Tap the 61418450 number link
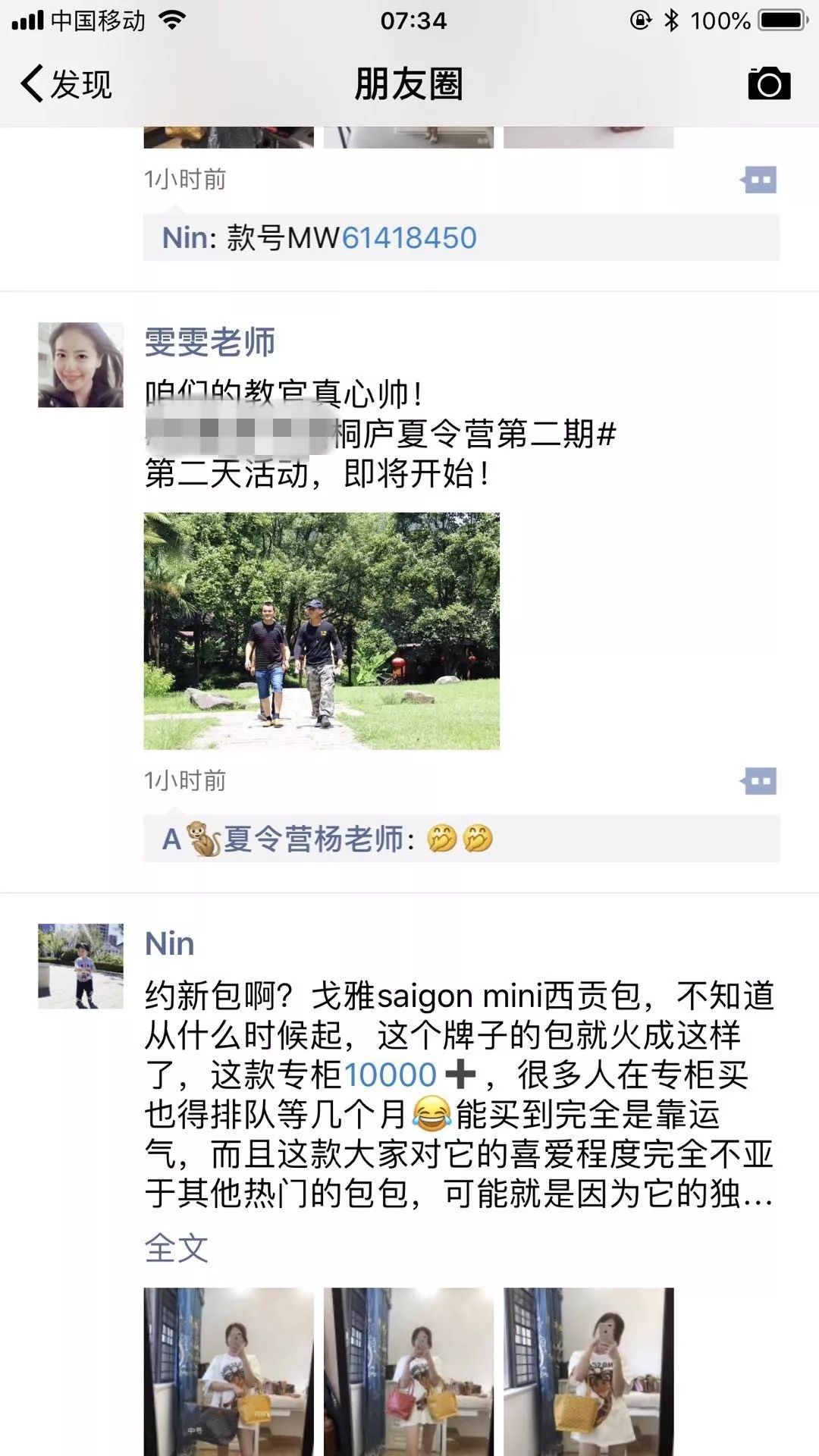Screen dimensions: 819x1456 [x=409, y=238]
